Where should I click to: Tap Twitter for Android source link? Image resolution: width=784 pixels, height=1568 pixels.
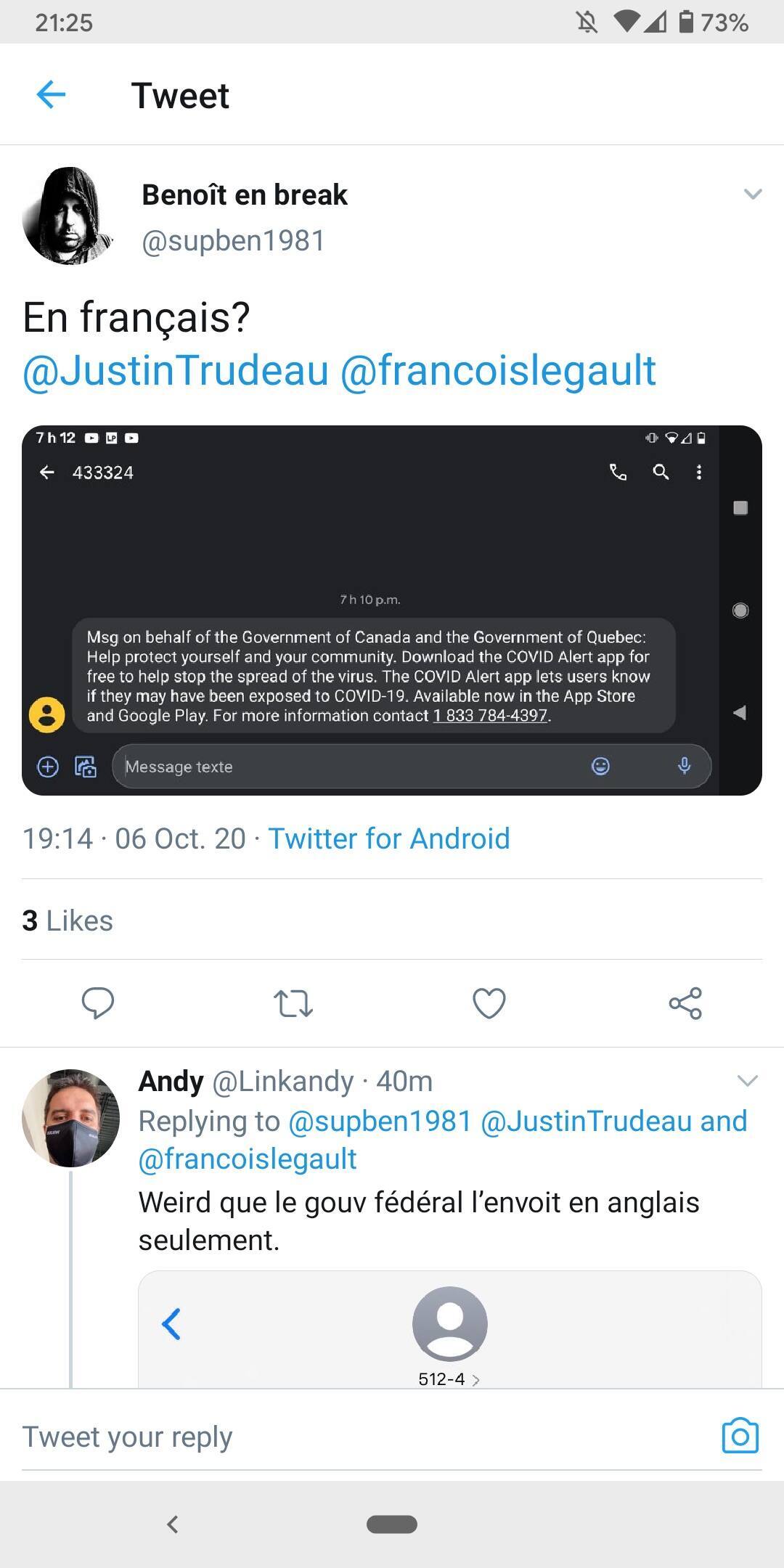(389, 838)
